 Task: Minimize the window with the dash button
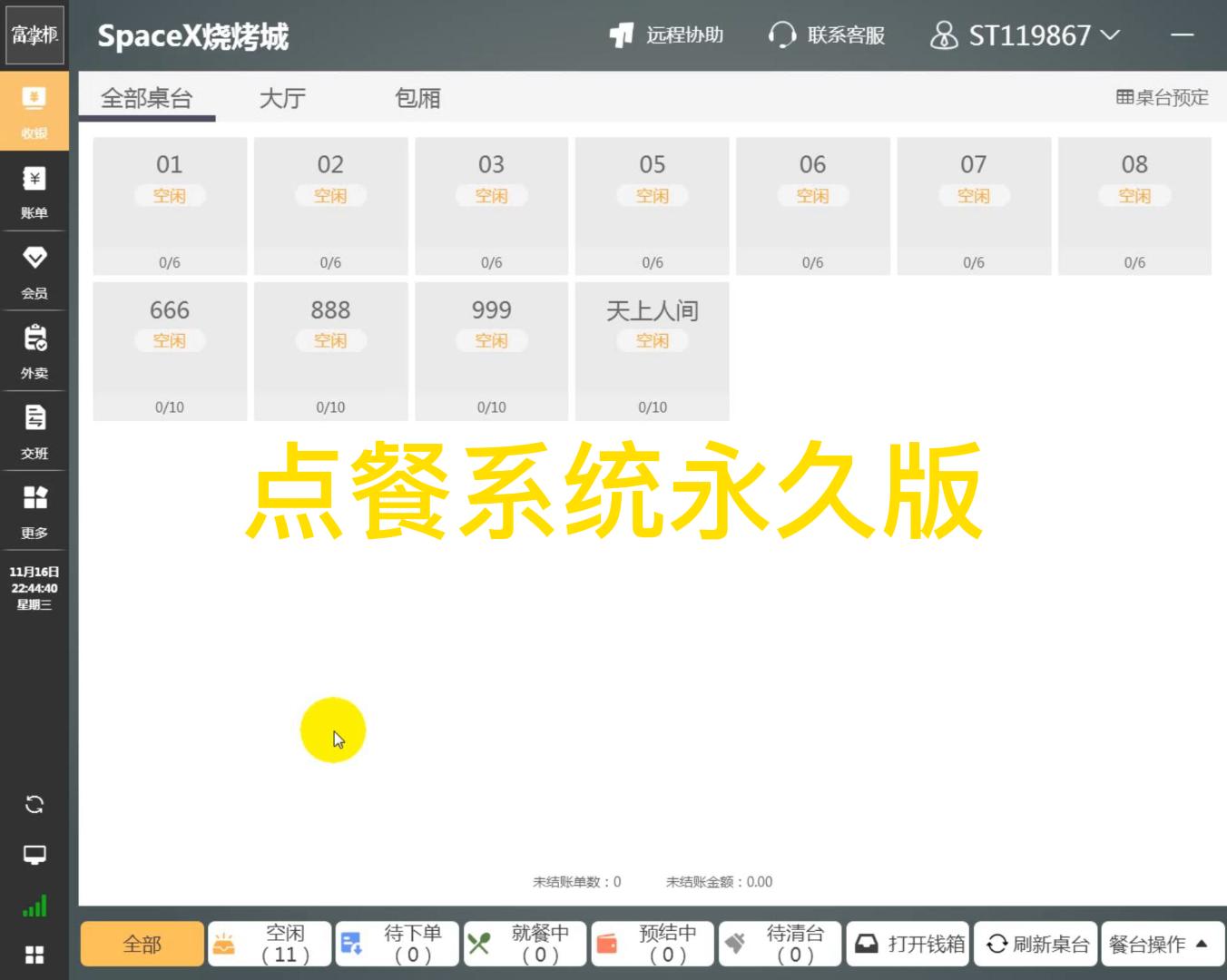1182,35
